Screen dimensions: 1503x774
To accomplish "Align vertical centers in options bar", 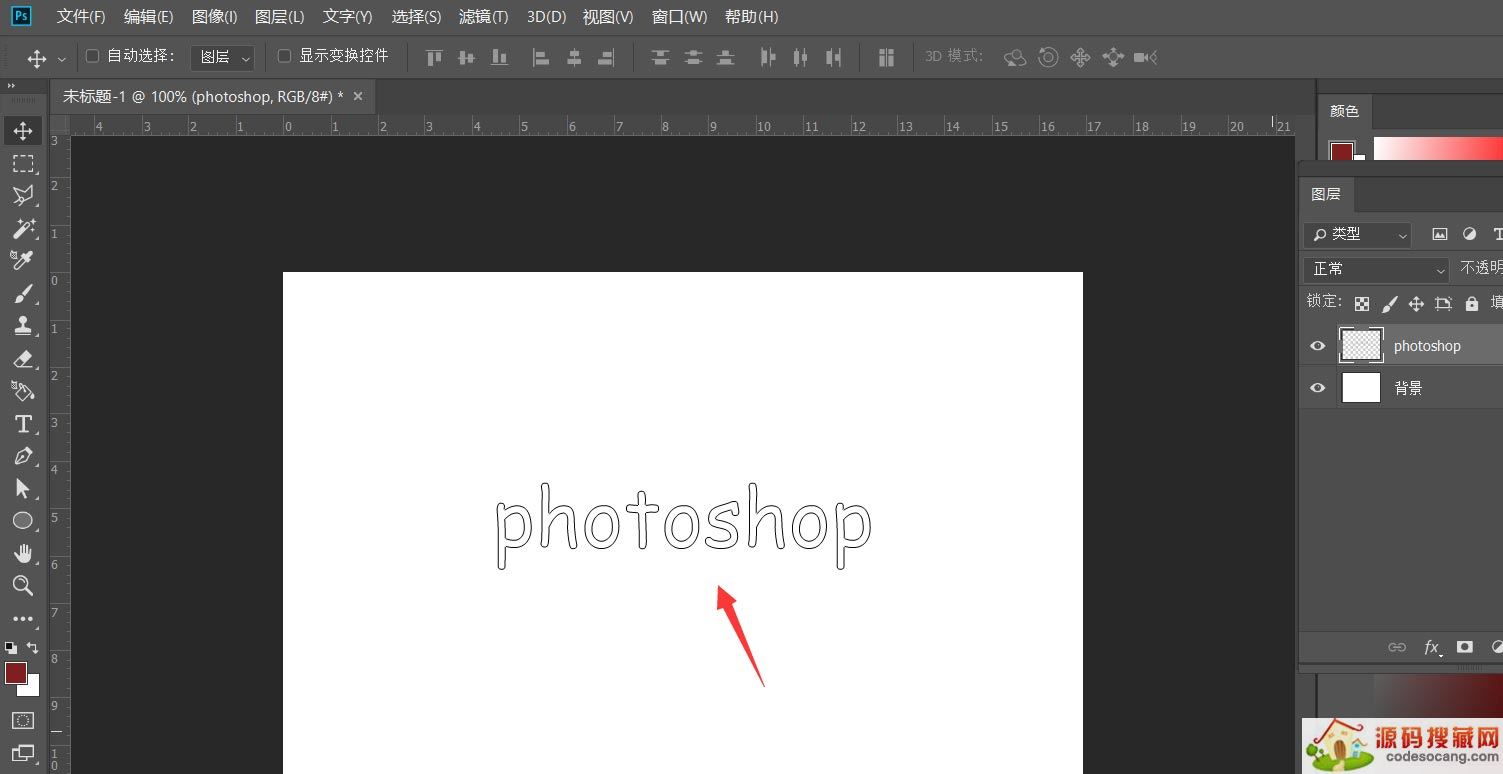I will (466, 57).
